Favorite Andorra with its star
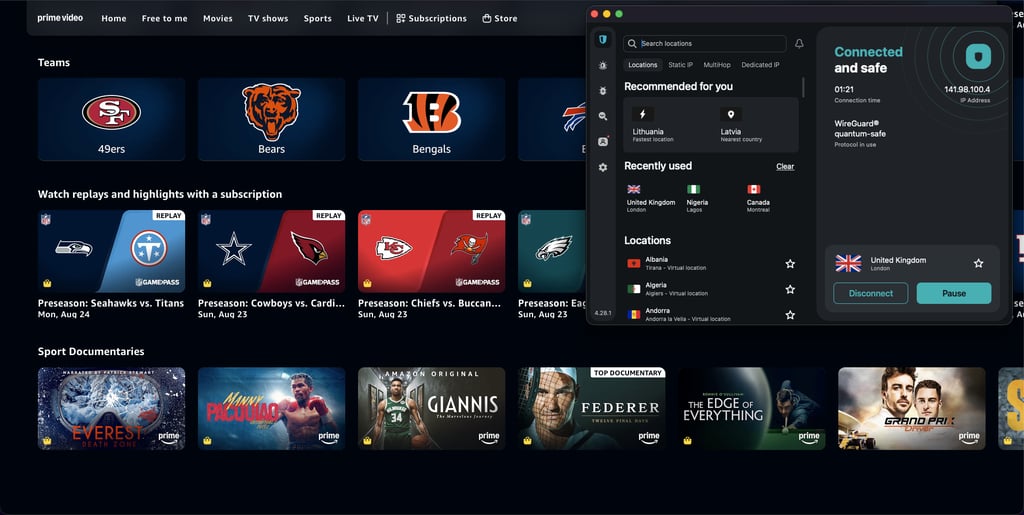 click(790, 315)
